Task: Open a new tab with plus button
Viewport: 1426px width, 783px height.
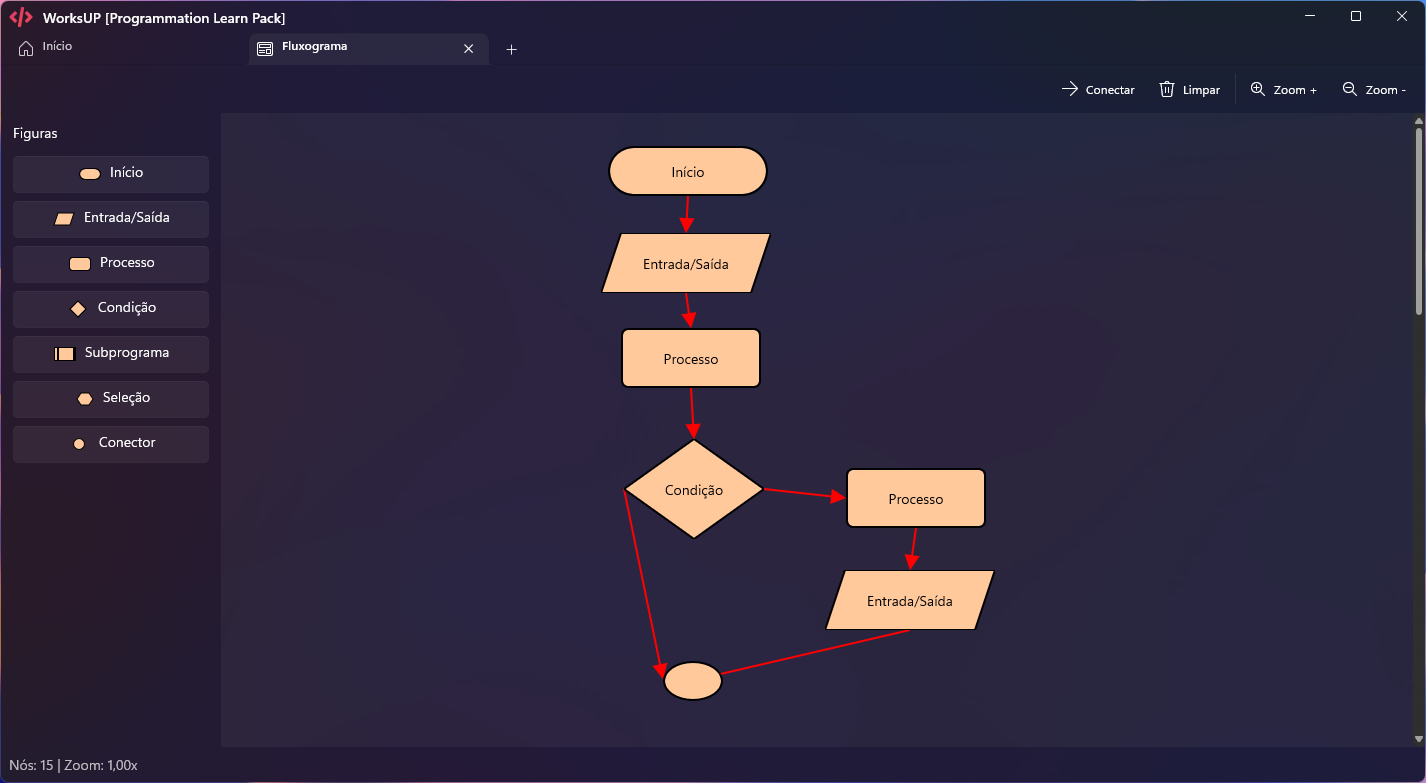Action: [x=511, y=49]
